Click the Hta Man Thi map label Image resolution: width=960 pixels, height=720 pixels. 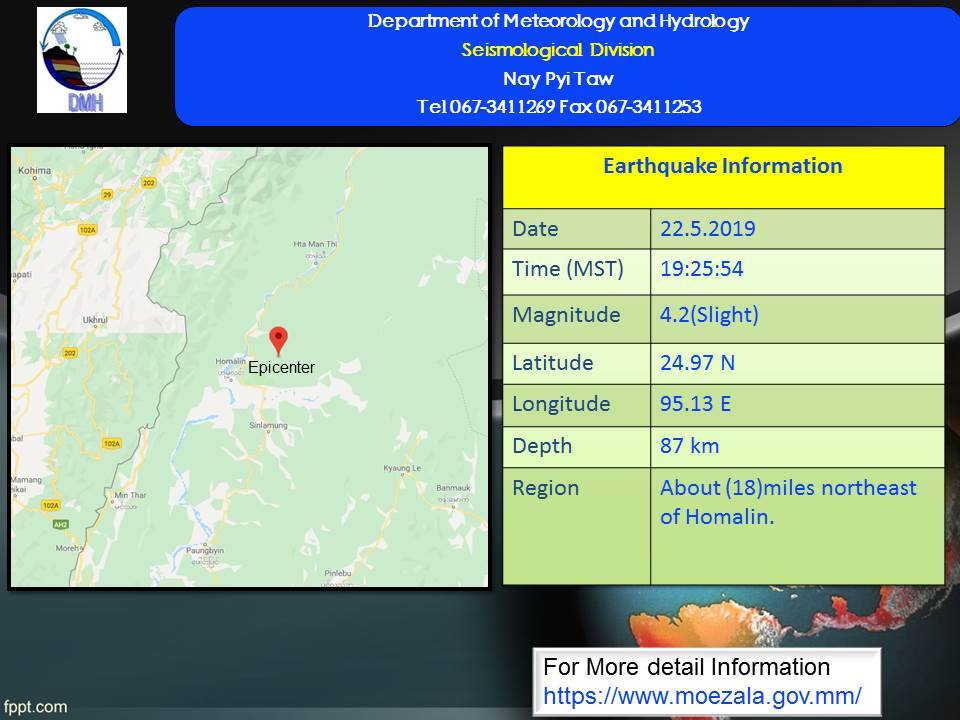311,243
